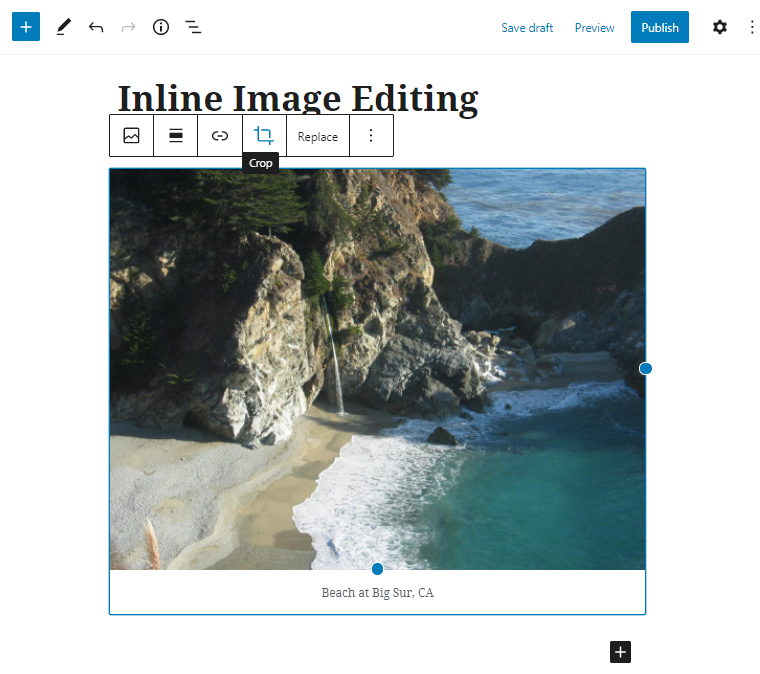This screenshot has width=760, height=674.
Task: Open the editor options menu at the top right
Action: [x=752, y=27]
